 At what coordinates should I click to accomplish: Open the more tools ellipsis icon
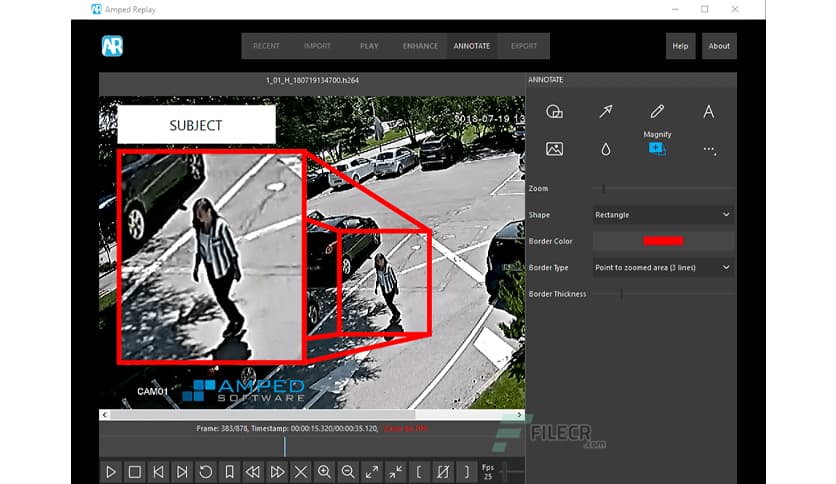click(x=709, y=150)
